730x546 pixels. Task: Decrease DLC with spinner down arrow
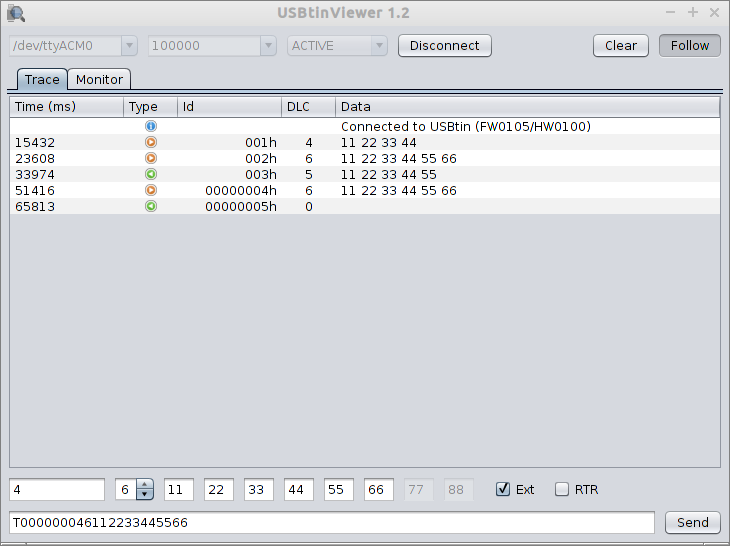coord(145,494)
